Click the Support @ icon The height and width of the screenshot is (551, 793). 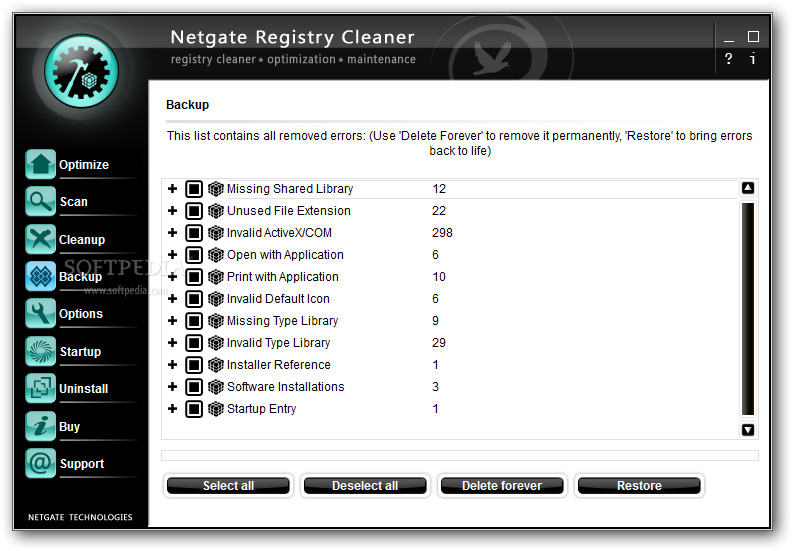[x=40, y=463]
